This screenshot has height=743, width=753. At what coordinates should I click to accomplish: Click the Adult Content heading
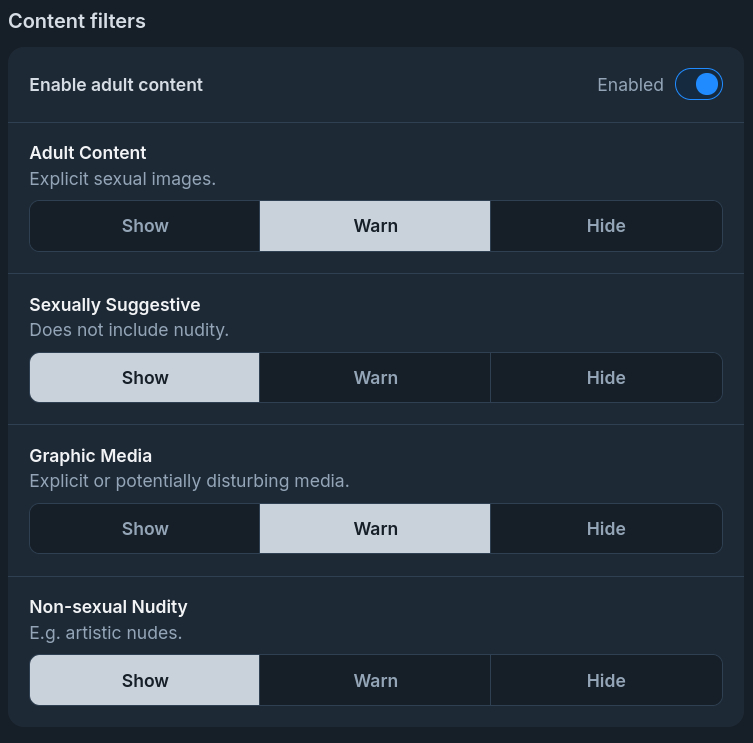coord(88,153)
